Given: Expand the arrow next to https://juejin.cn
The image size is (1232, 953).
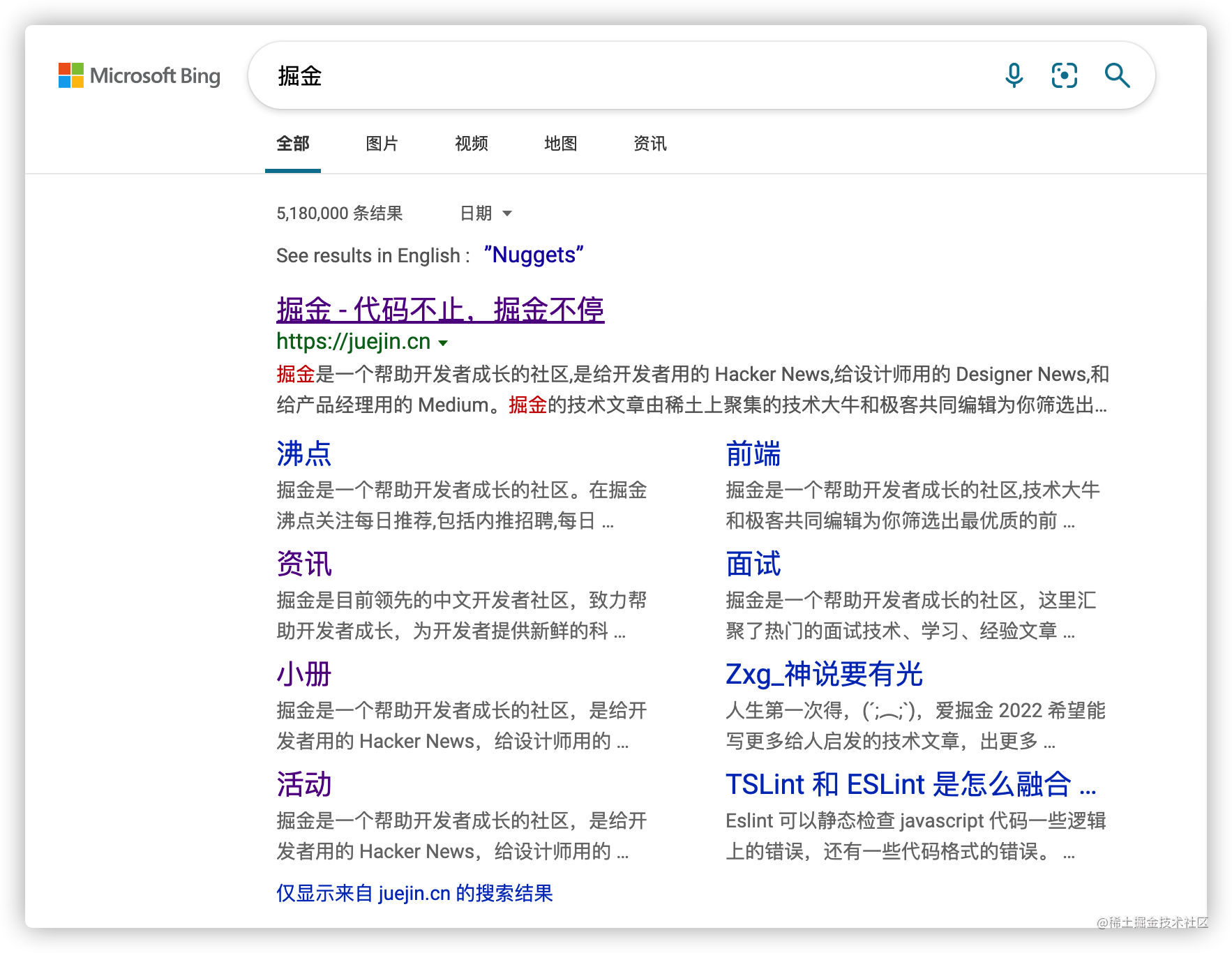Looking at the screenshot, I should (443, 343).
